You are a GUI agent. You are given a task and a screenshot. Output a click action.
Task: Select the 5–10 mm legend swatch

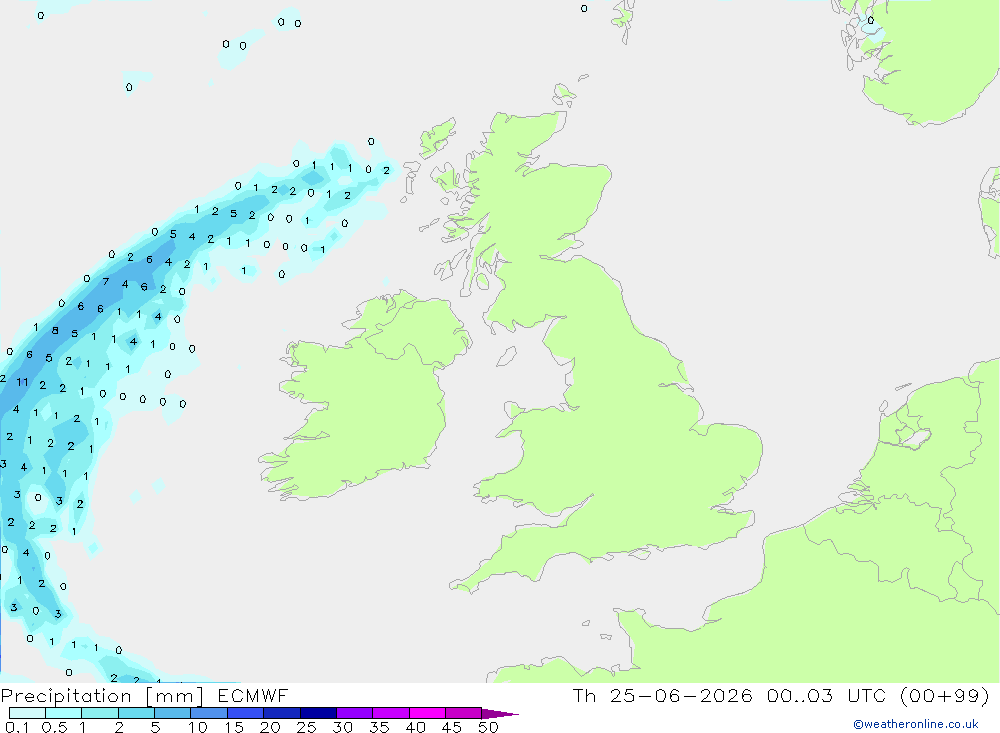172,713
